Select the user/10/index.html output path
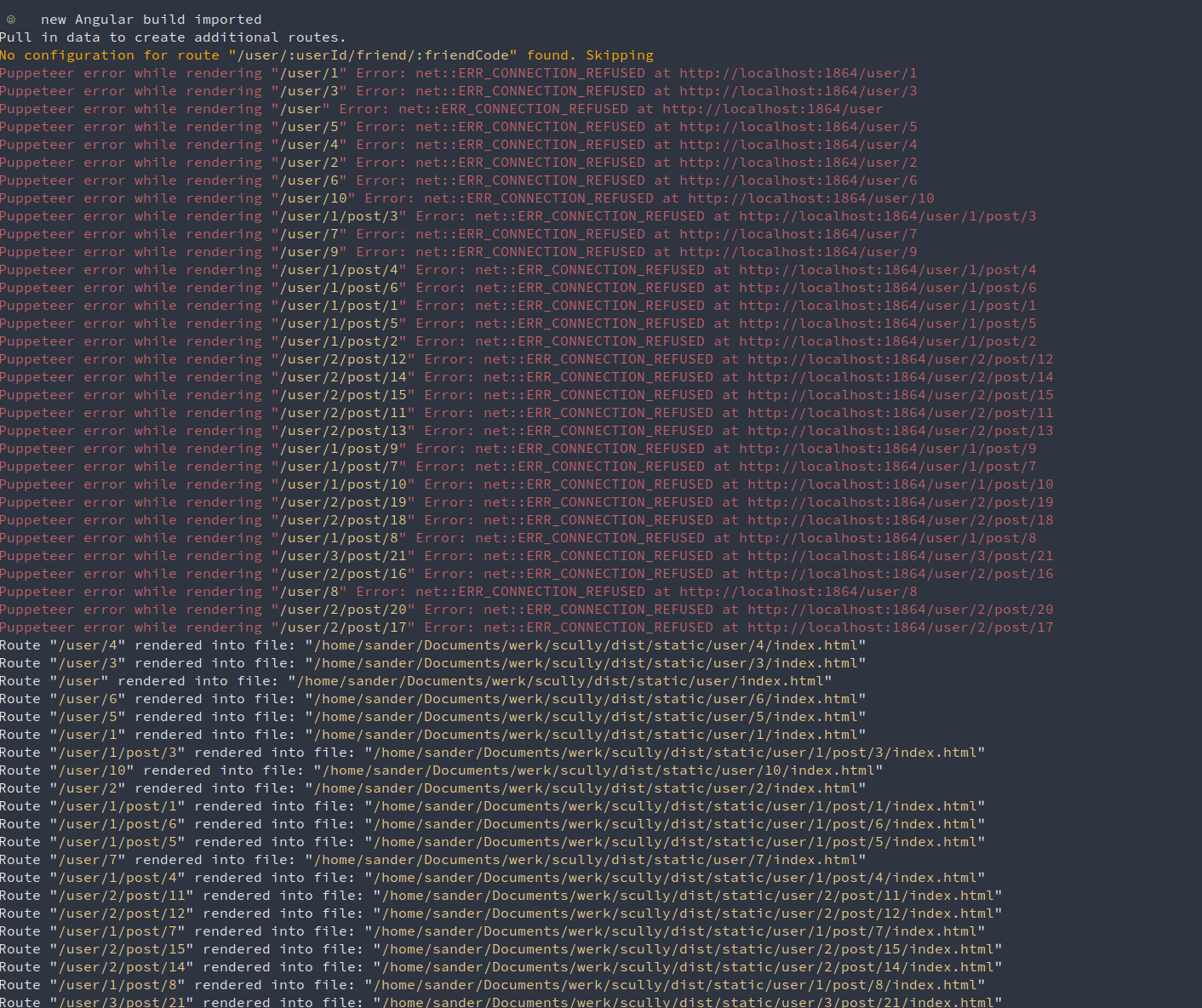The height and width of the screenshot is (1008, 1202). point(600,770)
